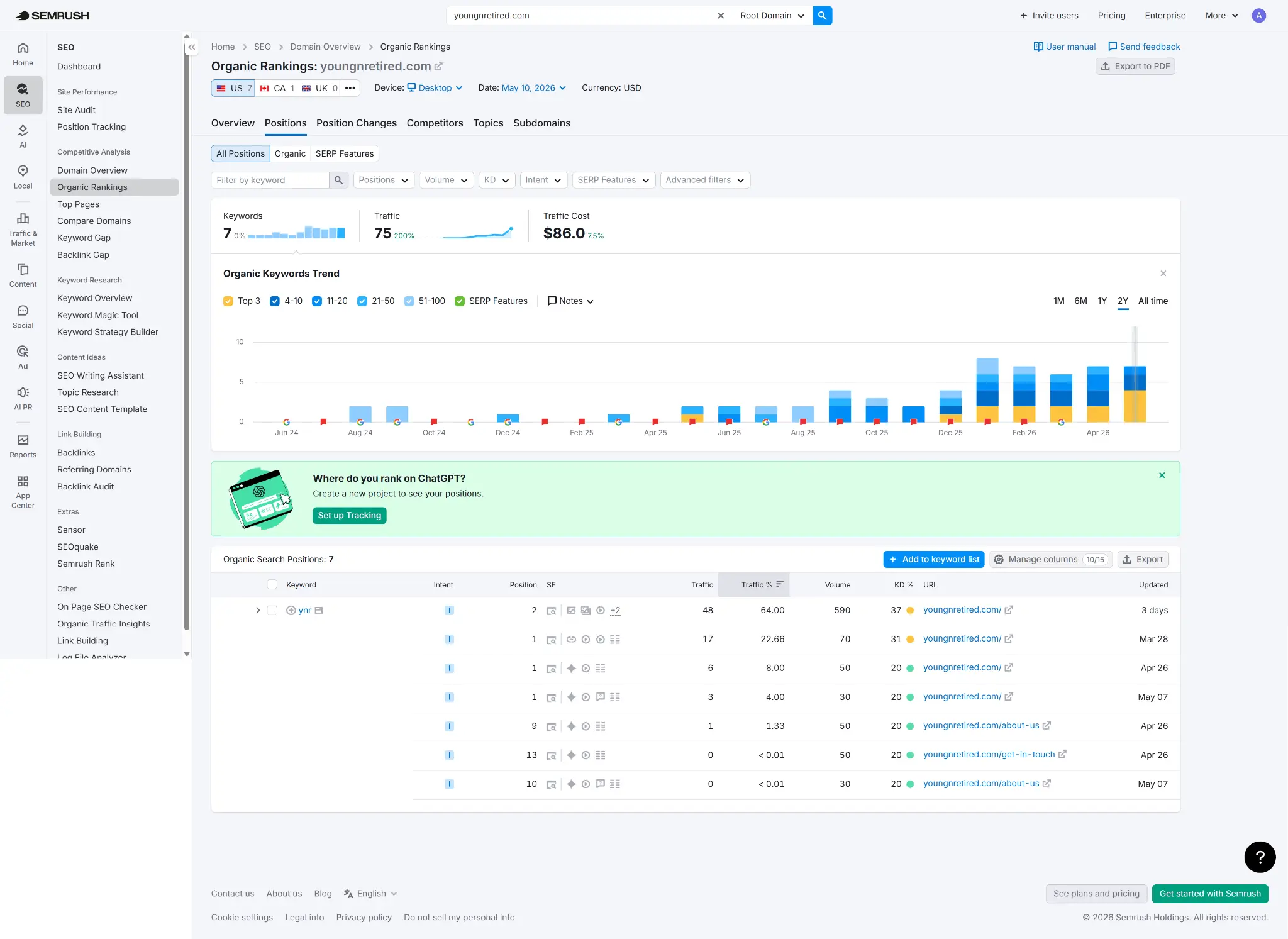This screenshot has height=939, width=1288.
Task: Click the Set up Tracking button
Action: (350, 515)
